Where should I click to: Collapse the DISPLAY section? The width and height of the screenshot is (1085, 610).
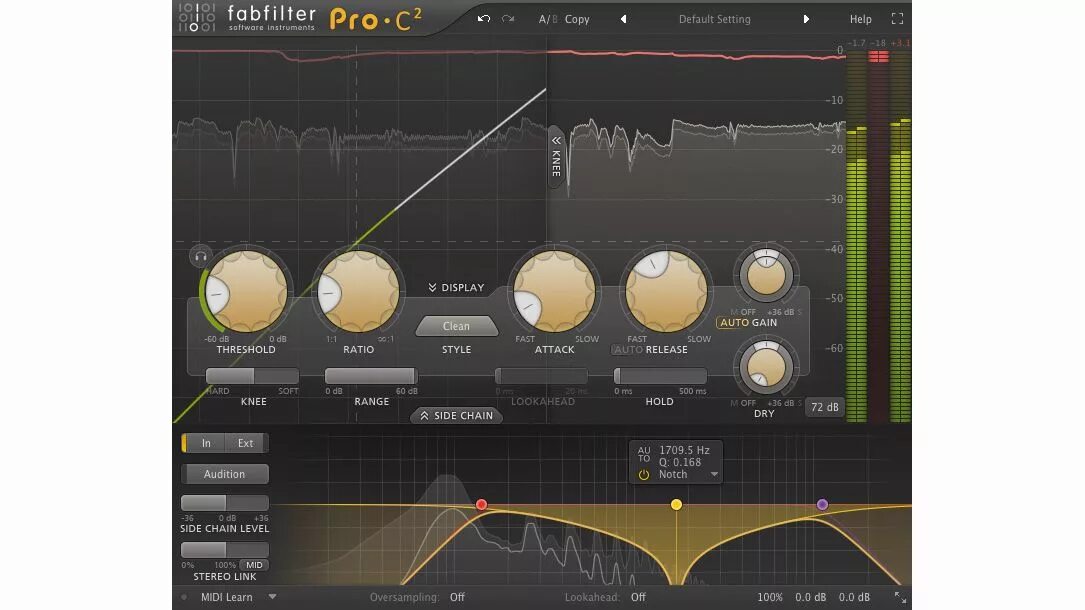pyautogui.click(x=456, y=288)
